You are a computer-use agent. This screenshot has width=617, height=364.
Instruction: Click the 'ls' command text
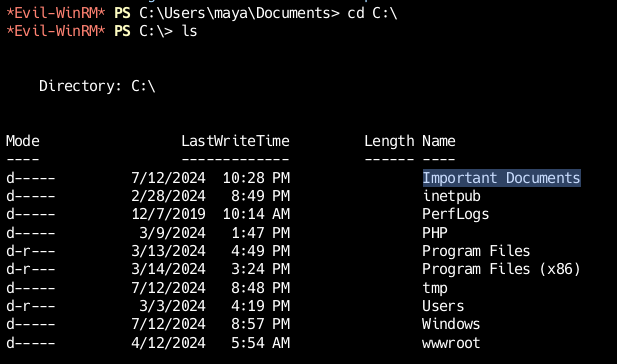(x=189, y=31)
